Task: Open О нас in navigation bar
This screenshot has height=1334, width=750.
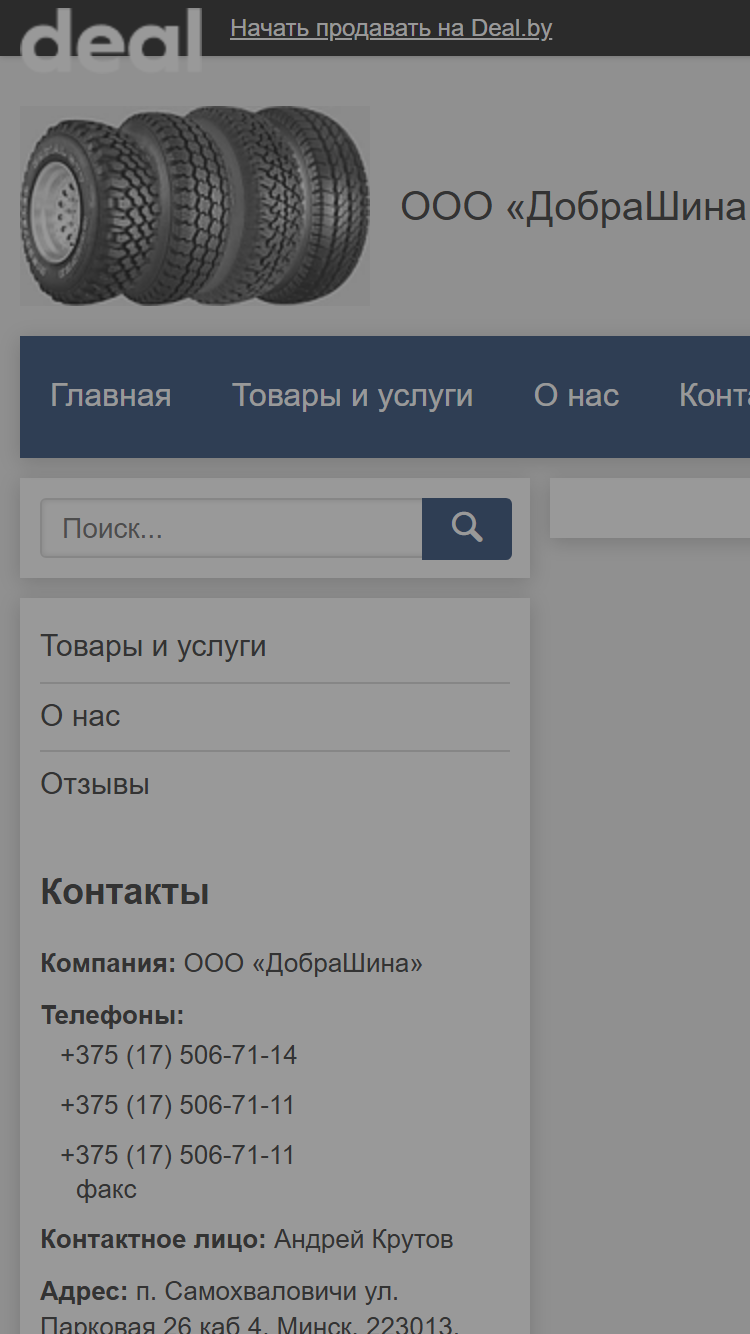Action: (x=576, y=396)
